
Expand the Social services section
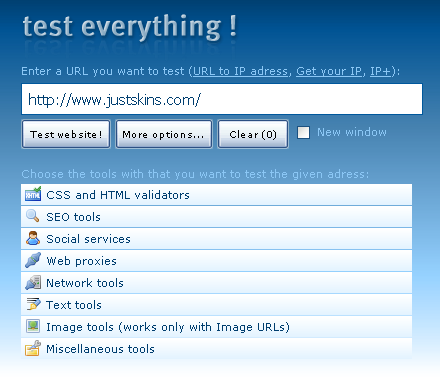[216, 239]
